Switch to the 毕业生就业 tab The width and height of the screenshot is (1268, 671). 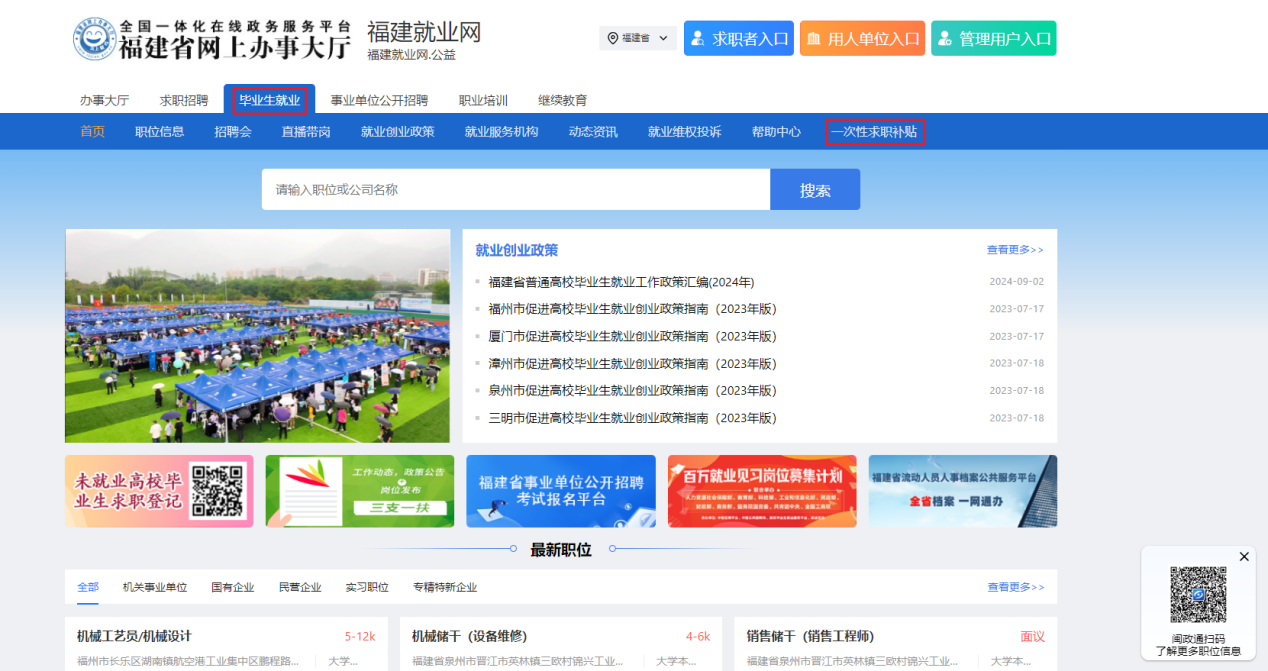coord(269,100)
